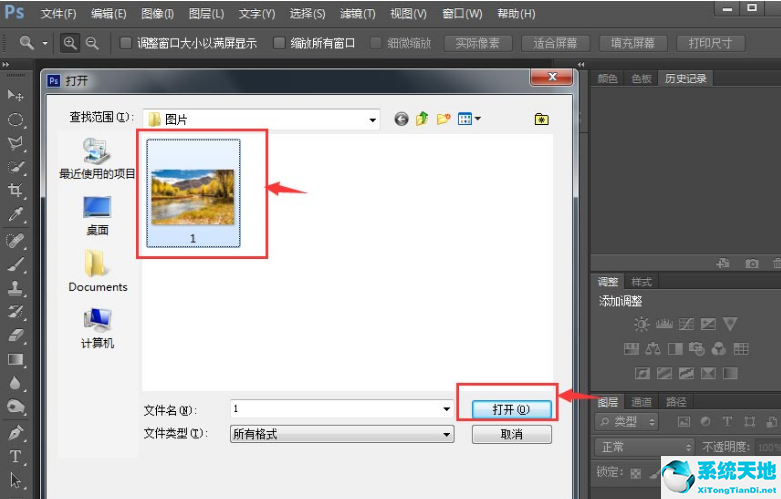Open the 滤镜(T) menu
Screen dimensions: 781x499
(x=357, y=13)
